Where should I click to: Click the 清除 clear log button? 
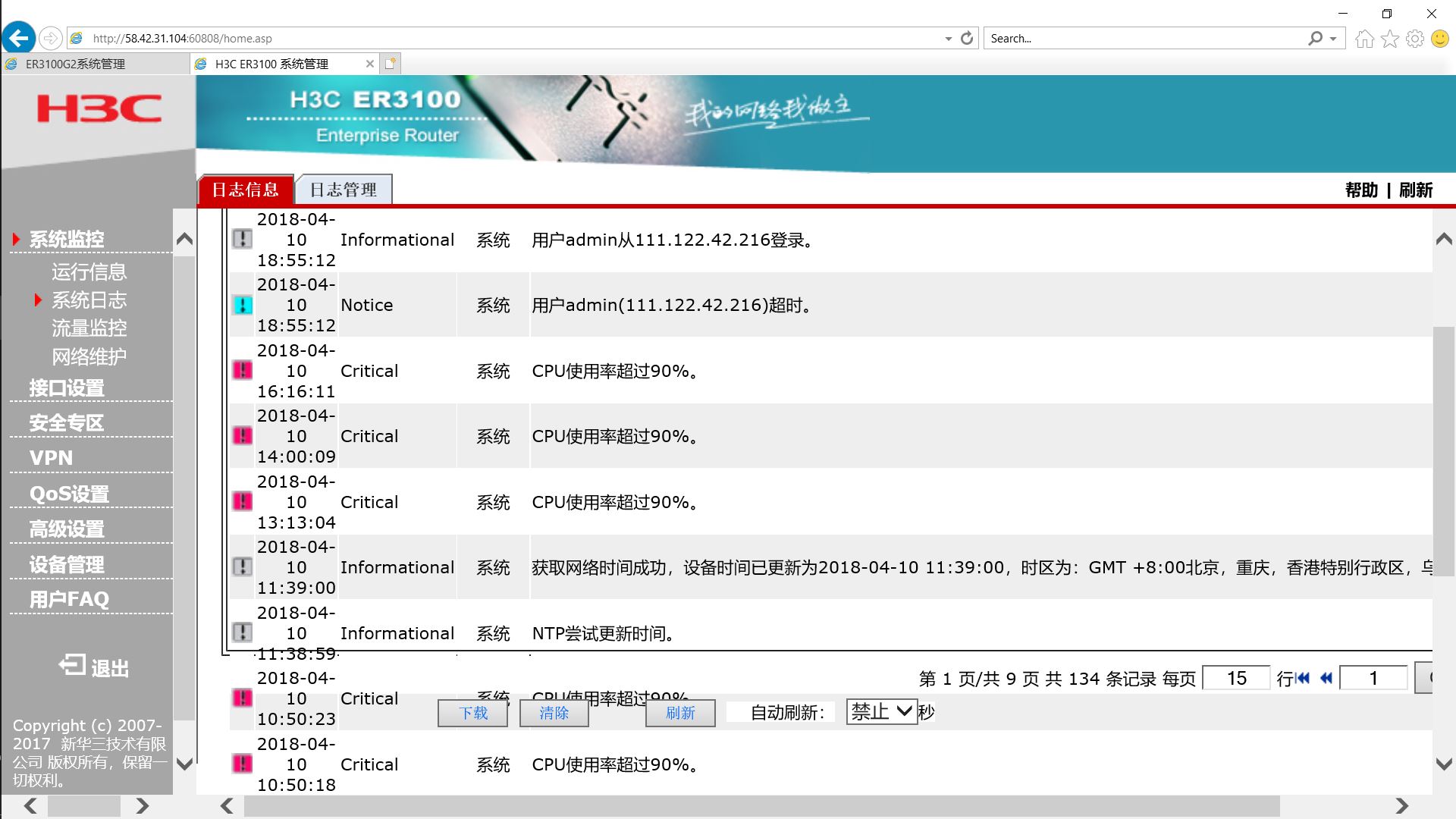pyautogui.click(x=554, y=713)
